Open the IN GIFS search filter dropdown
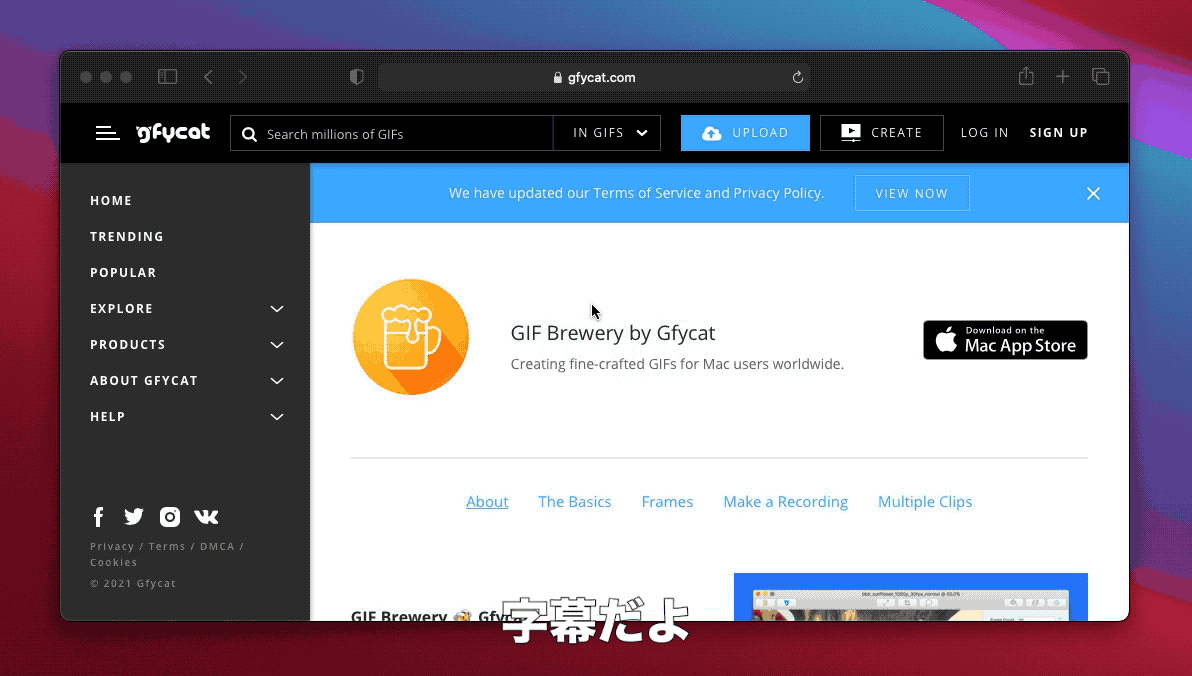Viewport: 1192px width, 676px height. click(608, 132)
